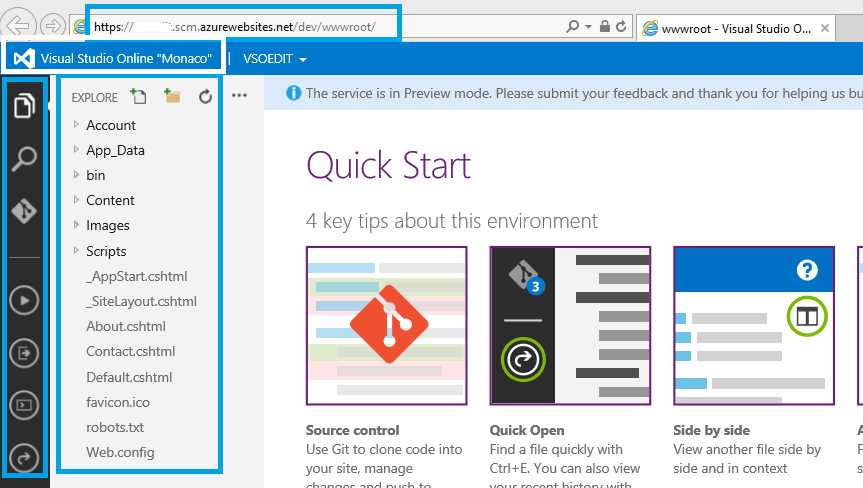863x488 pixels.
Task: Close the wwwroot browser tab
Action: (824, 28)
